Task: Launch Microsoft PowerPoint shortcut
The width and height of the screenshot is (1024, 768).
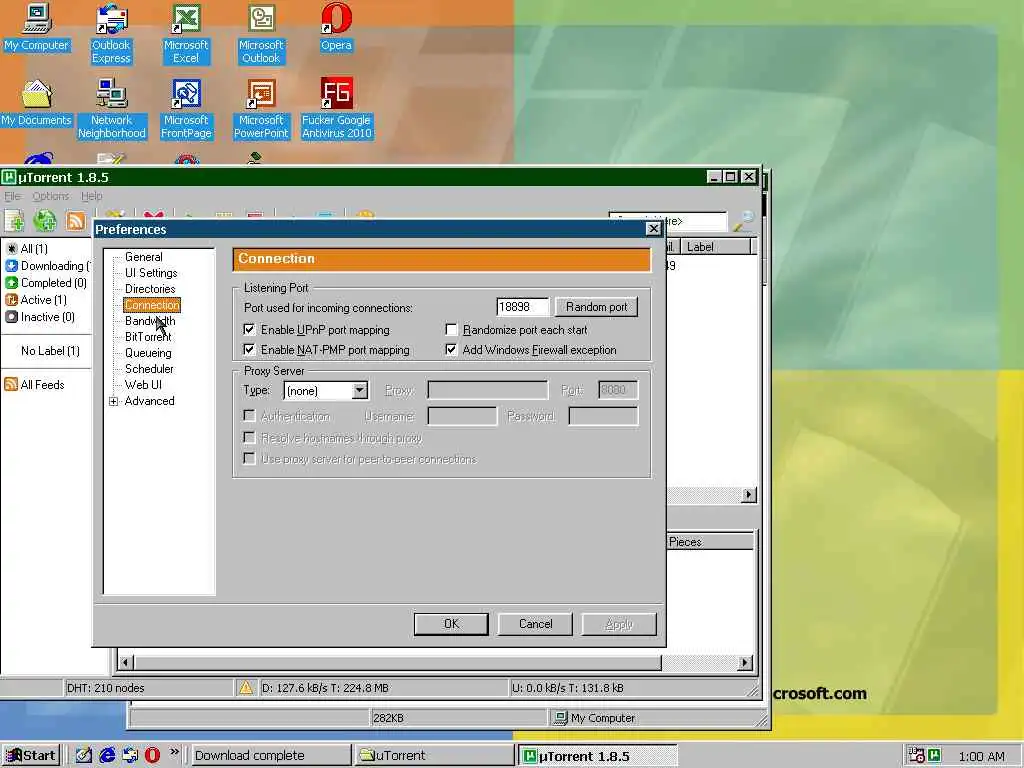Action: [261, 109]
